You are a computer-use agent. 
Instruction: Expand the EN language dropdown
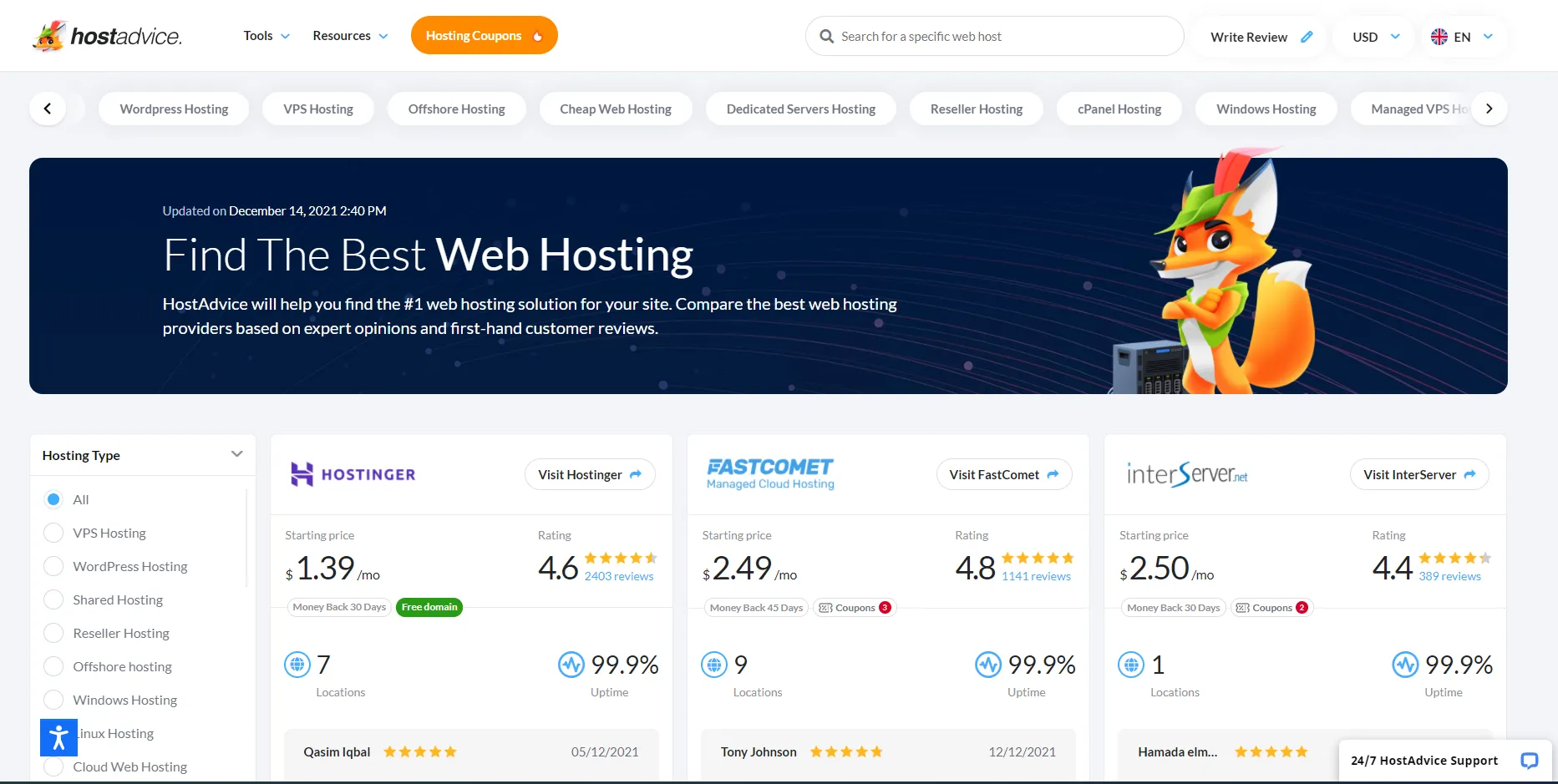coord(1463,37)
